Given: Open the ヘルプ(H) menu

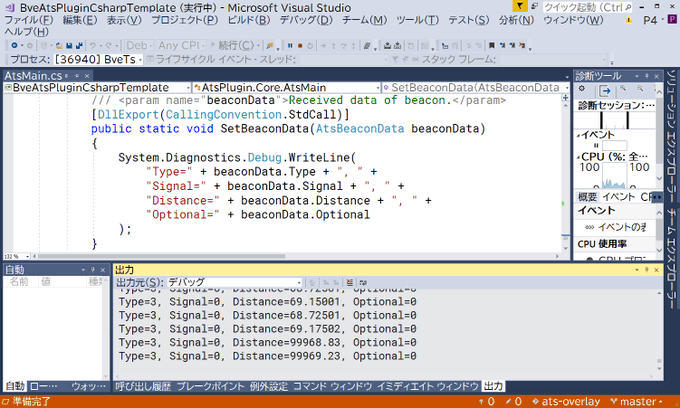Looking at the screenshot, I should click(x=26, y=32).
